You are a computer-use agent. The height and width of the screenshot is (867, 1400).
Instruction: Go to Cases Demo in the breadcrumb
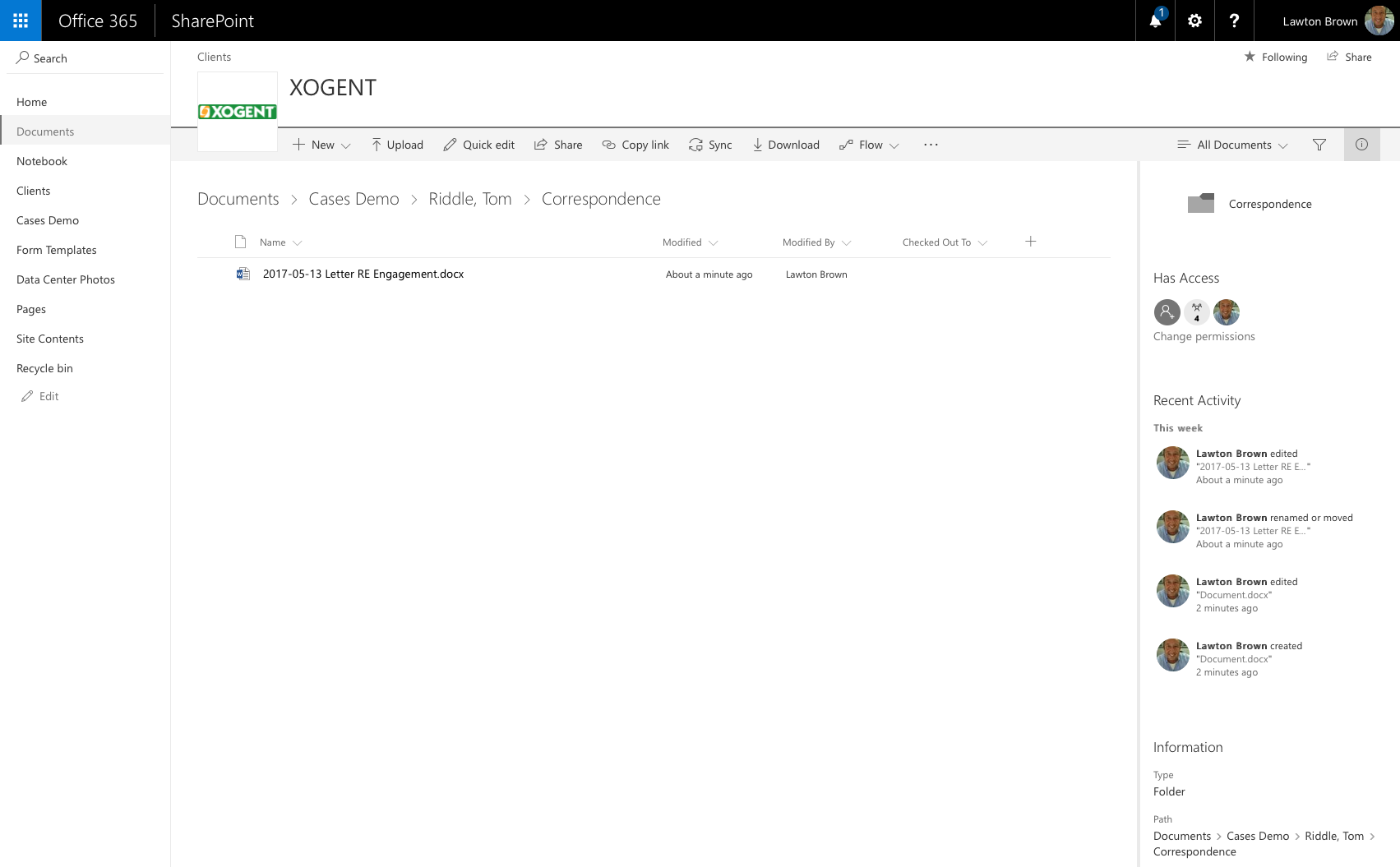pos(353,199)
